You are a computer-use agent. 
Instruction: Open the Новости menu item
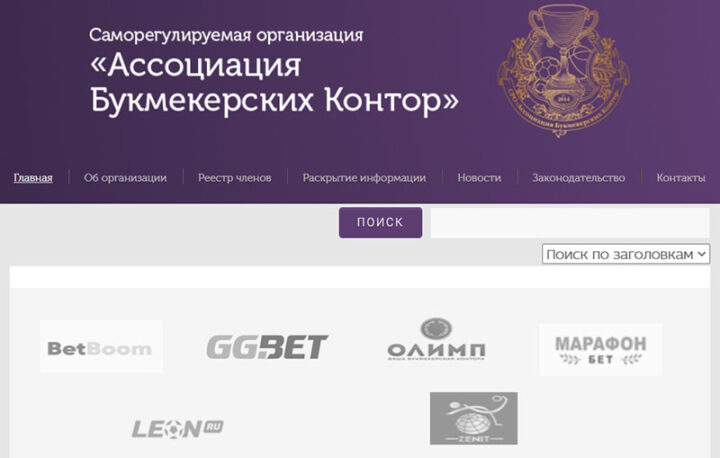point(479,178)
